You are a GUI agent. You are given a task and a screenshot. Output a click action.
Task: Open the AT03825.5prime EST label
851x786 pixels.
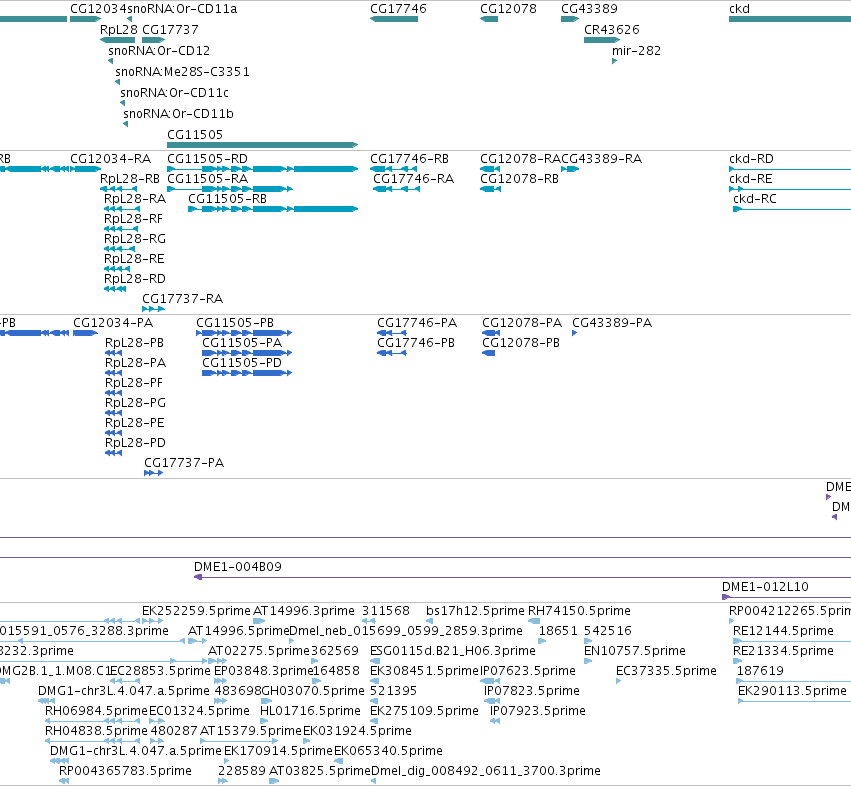click(x=320, y=771)
